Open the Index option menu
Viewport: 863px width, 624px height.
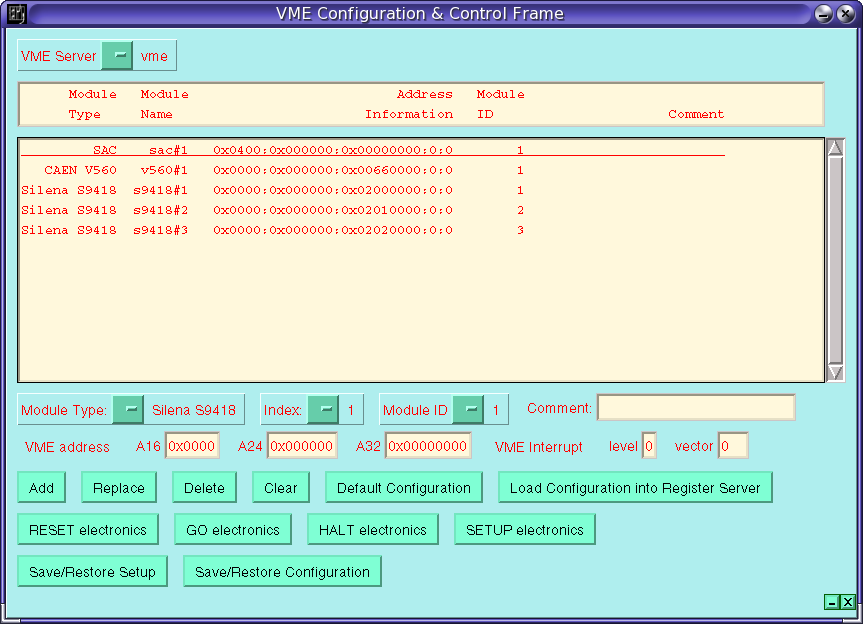point(323,409)
